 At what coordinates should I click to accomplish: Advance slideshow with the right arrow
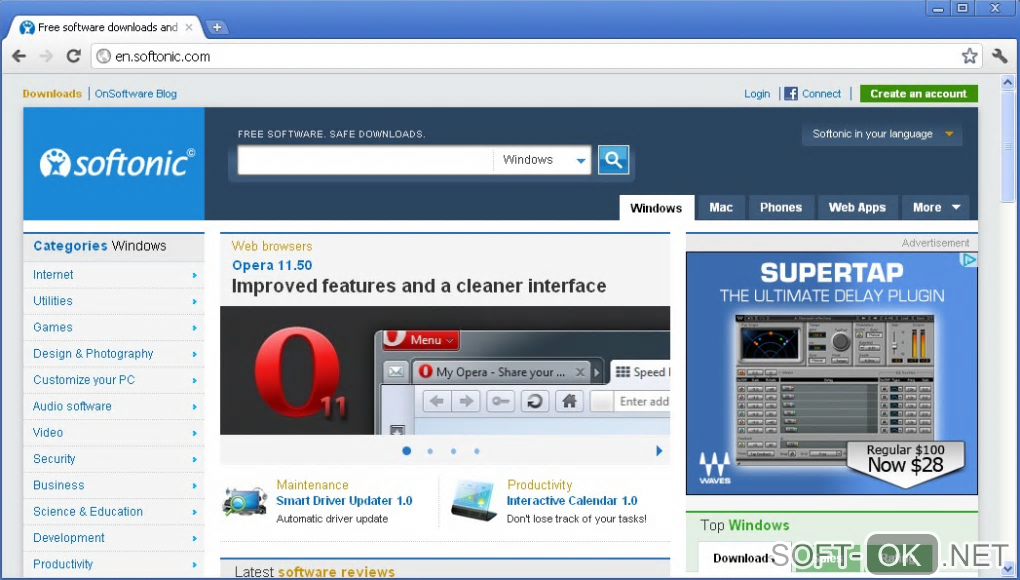(x=659, y=451)
